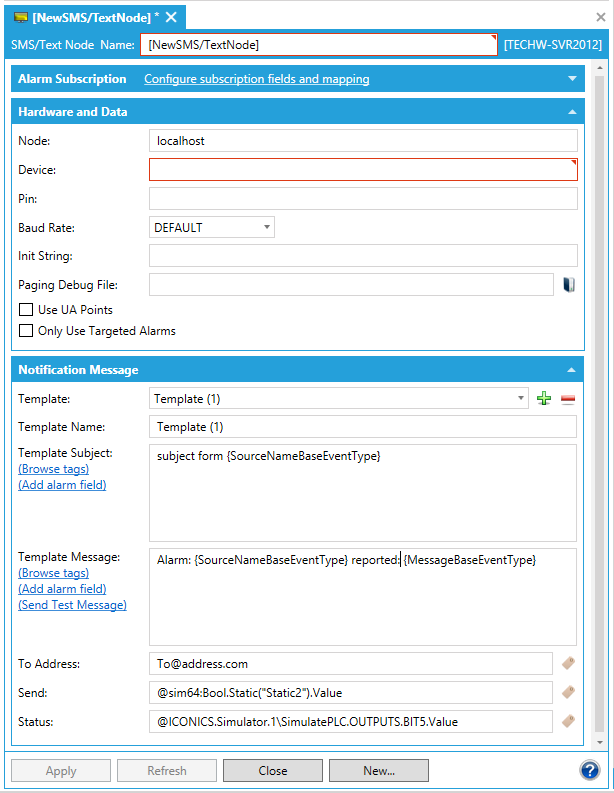Click the Send Test Message link

[x=72, y=605]
